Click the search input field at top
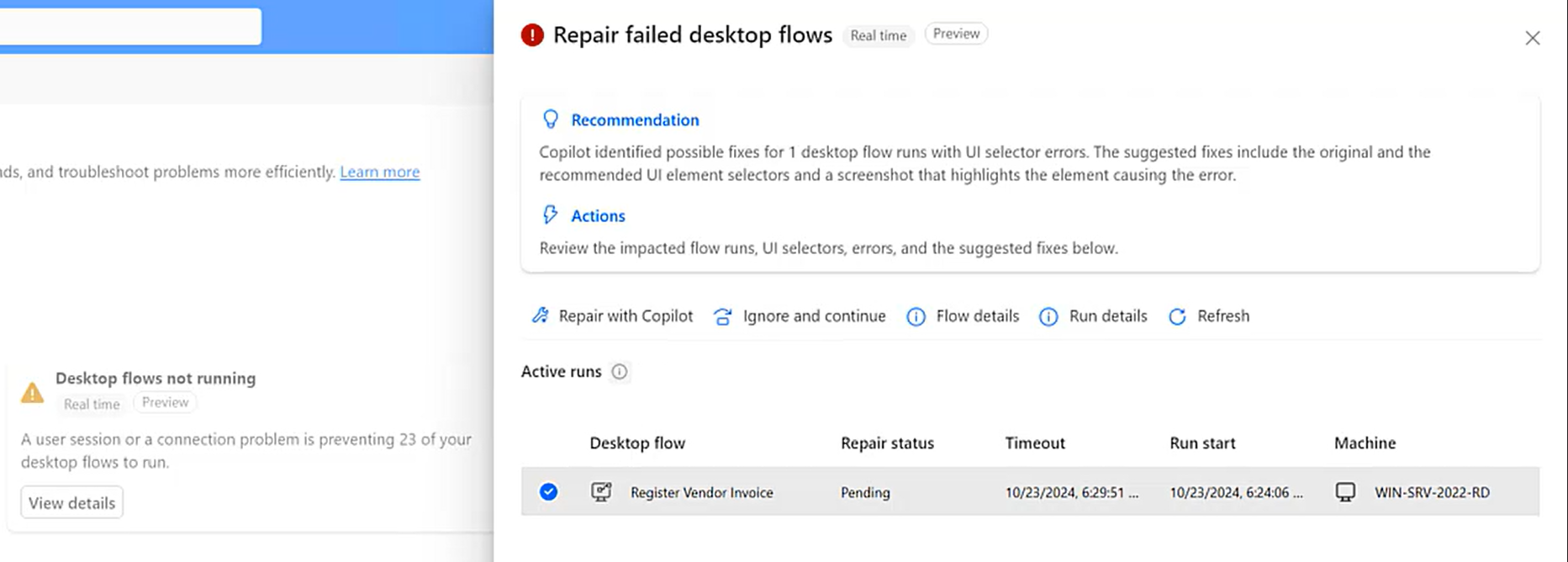Screen dimensions: 1568x562 pos(130,27)
